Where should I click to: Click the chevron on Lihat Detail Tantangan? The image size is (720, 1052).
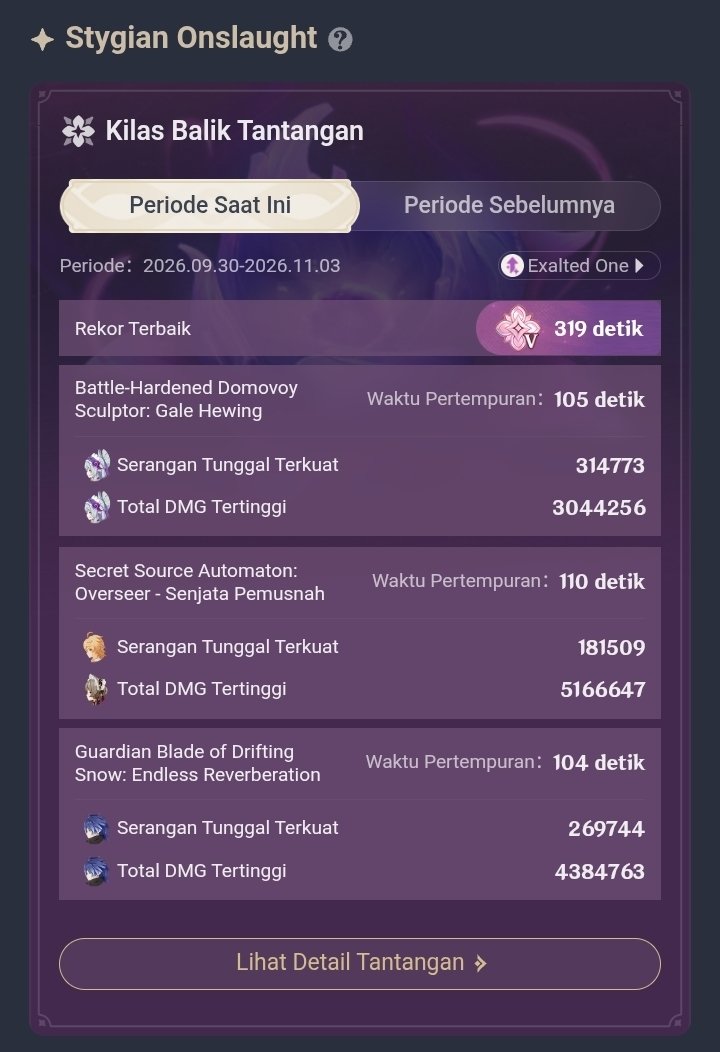tap(480, 964)
